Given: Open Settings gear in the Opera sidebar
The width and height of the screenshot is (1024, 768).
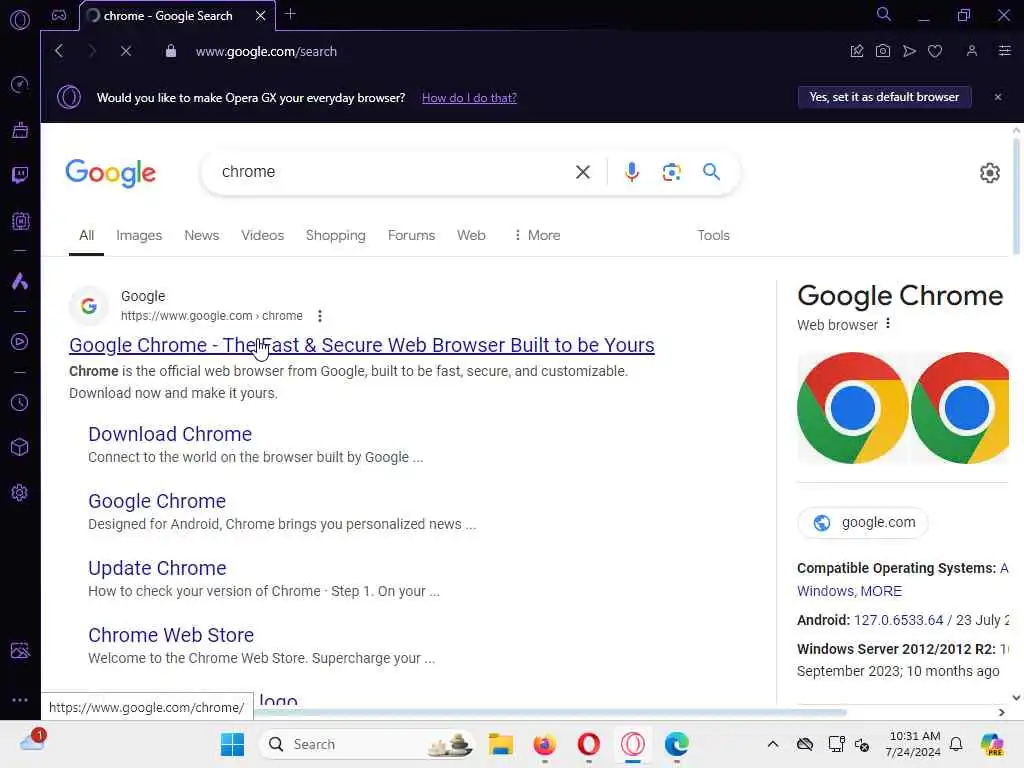Looking at the screenshot, I should 20,492.
